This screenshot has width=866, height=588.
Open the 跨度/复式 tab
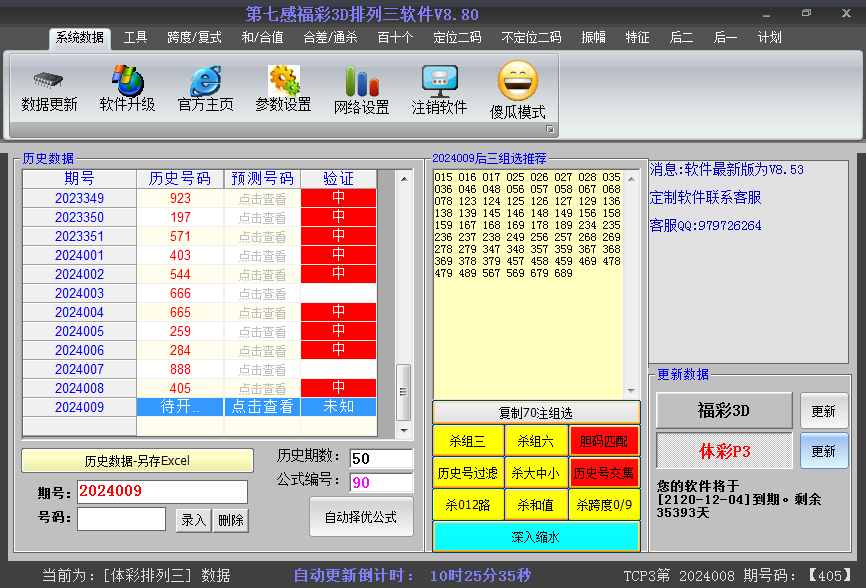pyautogui.click(x=194, y=38)
